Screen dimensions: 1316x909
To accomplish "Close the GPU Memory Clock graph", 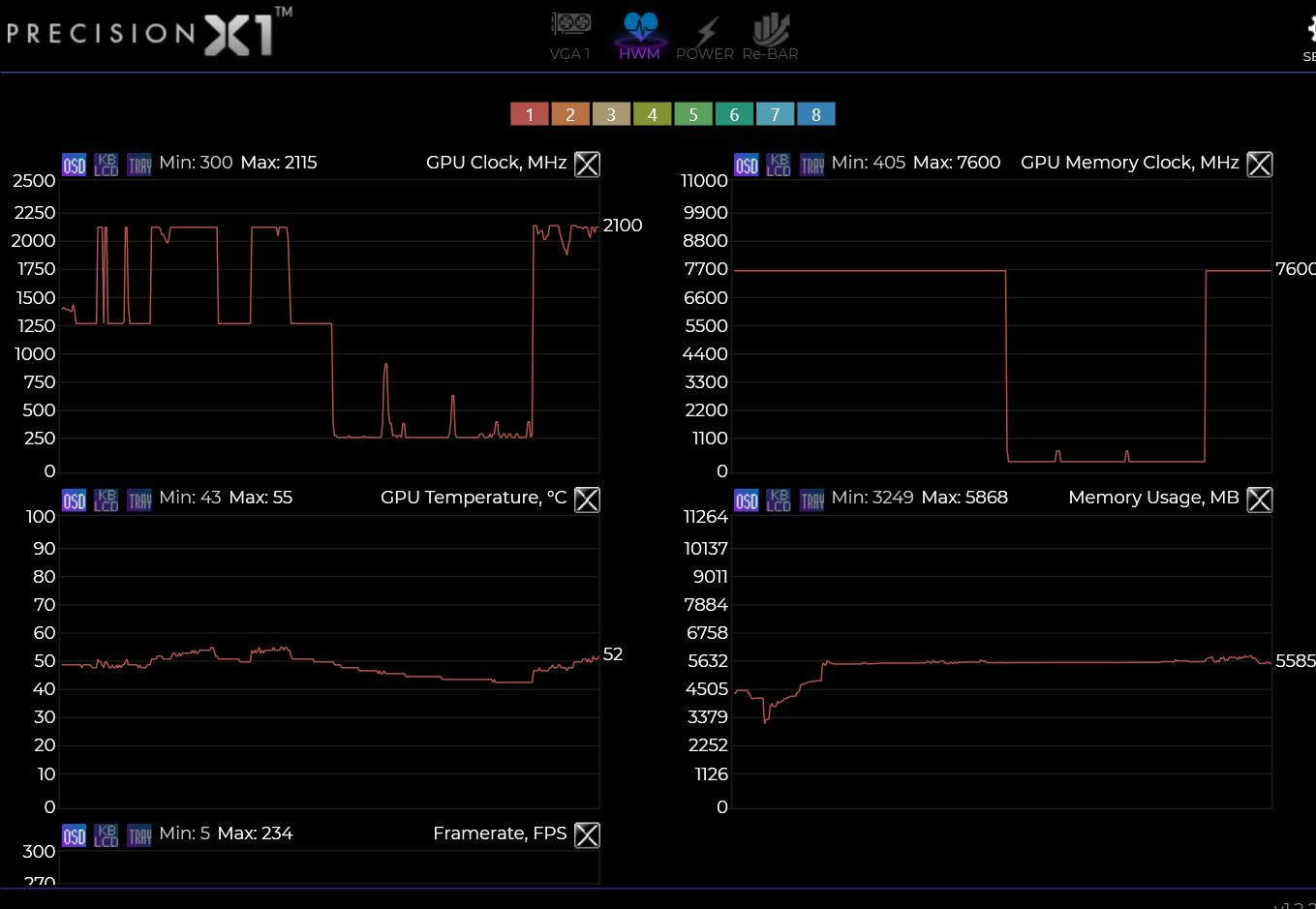I will coord(1259,165).
